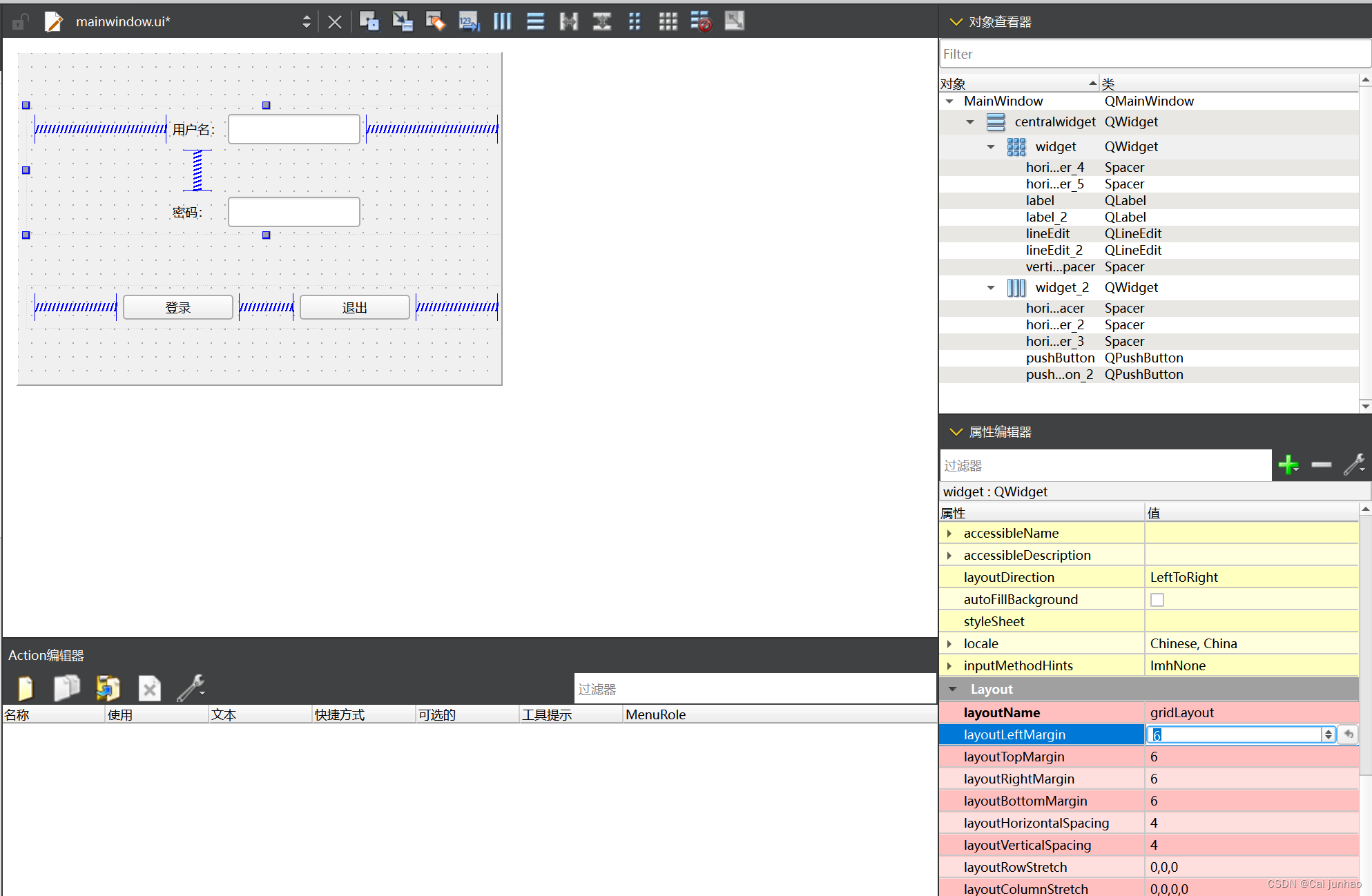Reset layoutLeftMargin with the revert arrow button

[1349, 735]
